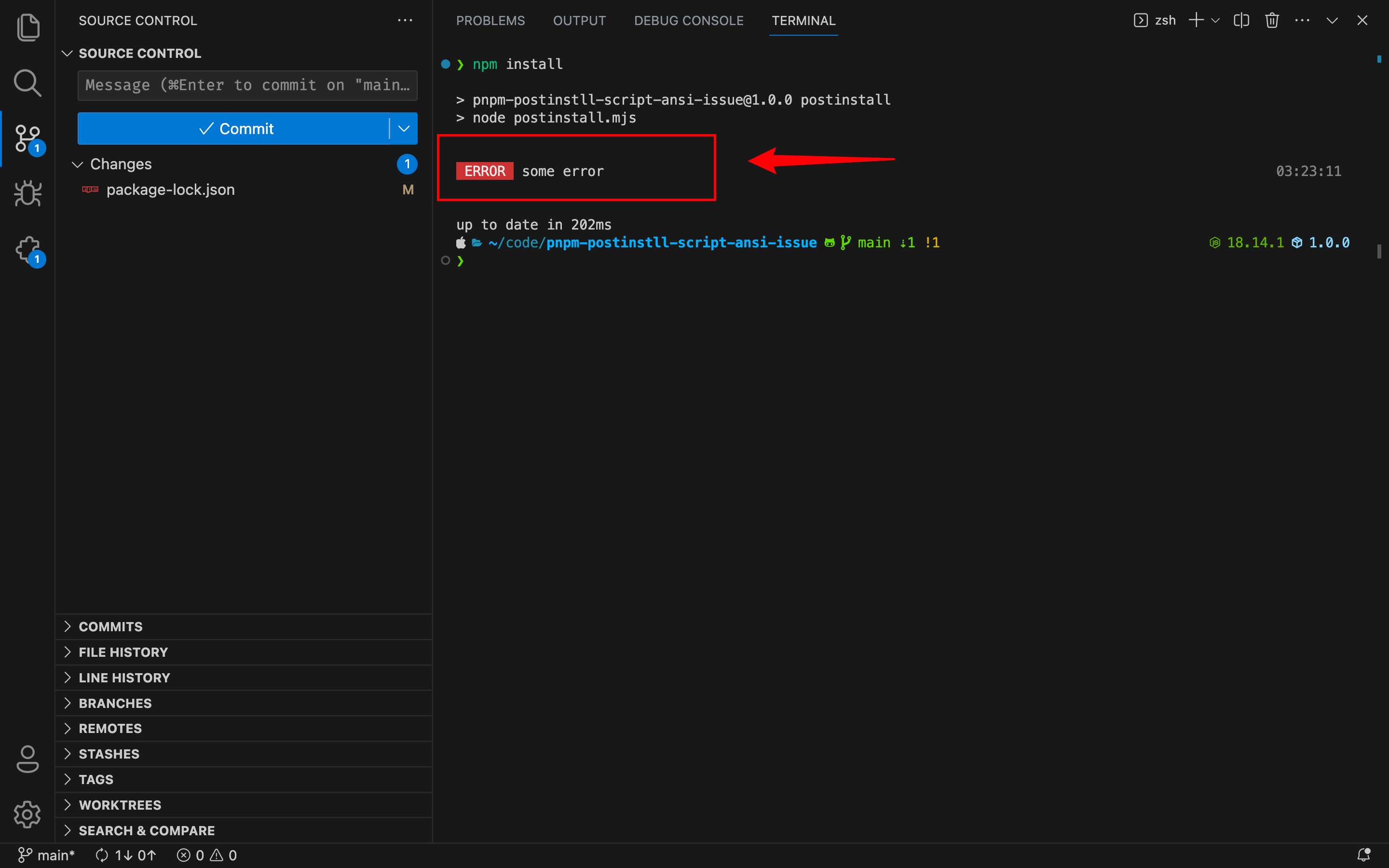Open Commit button dropdown arrow
This screenshot has width=1389, height=868.
[x=404, y=129]
